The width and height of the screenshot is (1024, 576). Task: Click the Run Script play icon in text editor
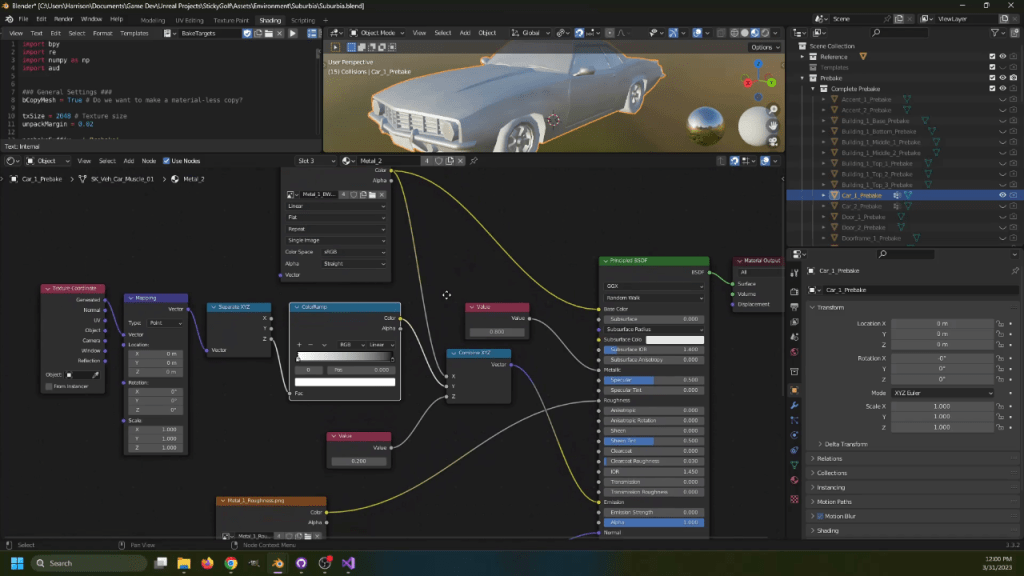(x=292, y=32)
